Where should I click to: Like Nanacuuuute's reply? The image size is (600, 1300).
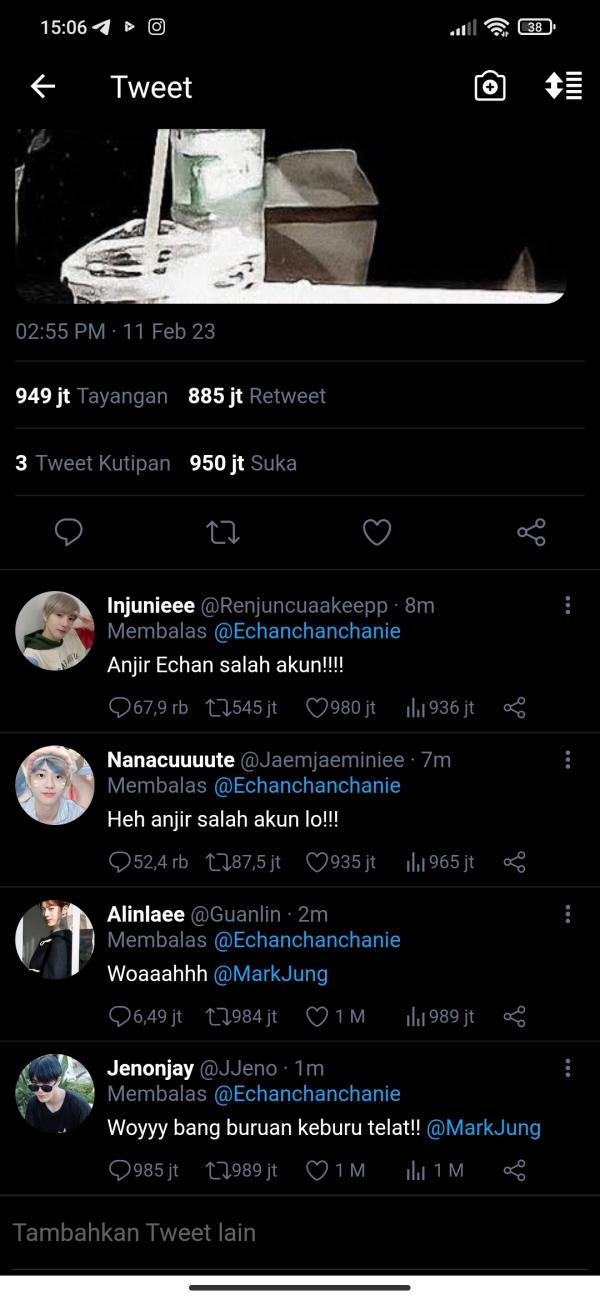[317, 862]
